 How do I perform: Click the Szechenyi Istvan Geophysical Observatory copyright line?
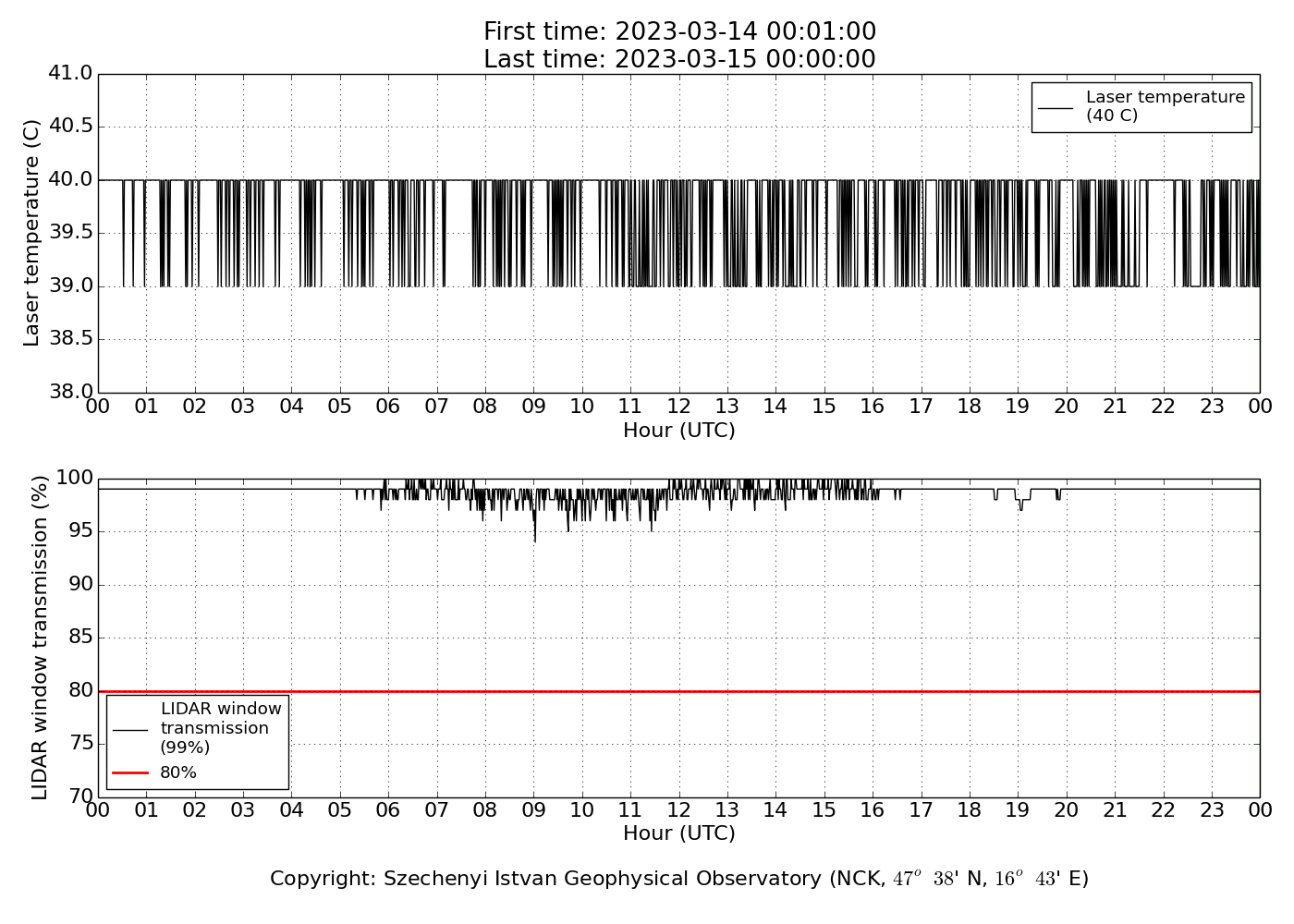tap(679, 879)
